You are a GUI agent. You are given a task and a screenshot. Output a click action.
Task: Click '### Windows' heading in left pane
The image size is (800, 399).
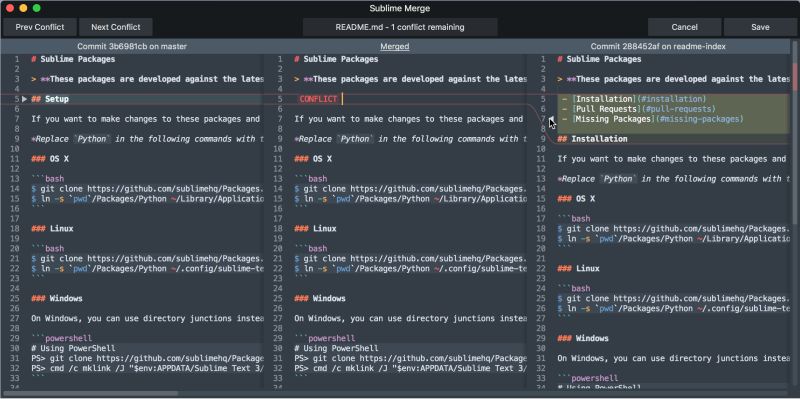coord(57,298)
